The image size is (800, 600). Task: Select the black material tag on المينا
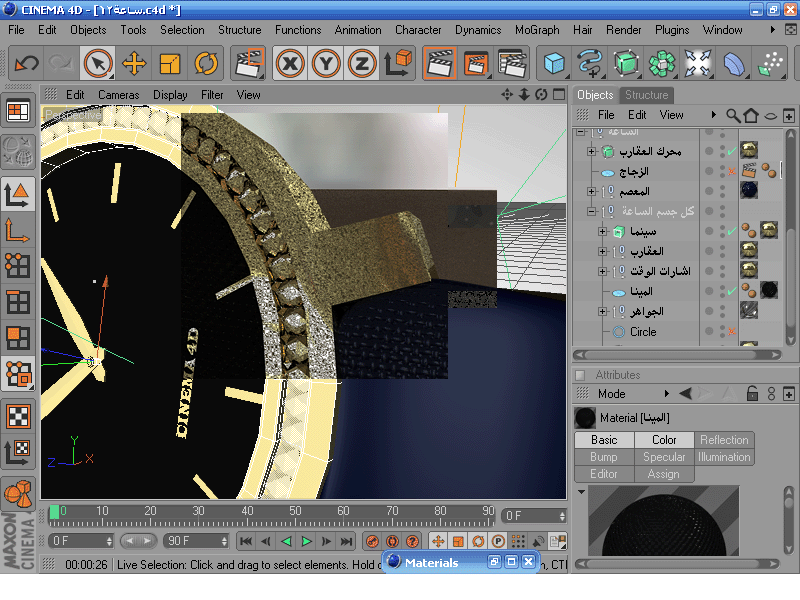(768, 290)
